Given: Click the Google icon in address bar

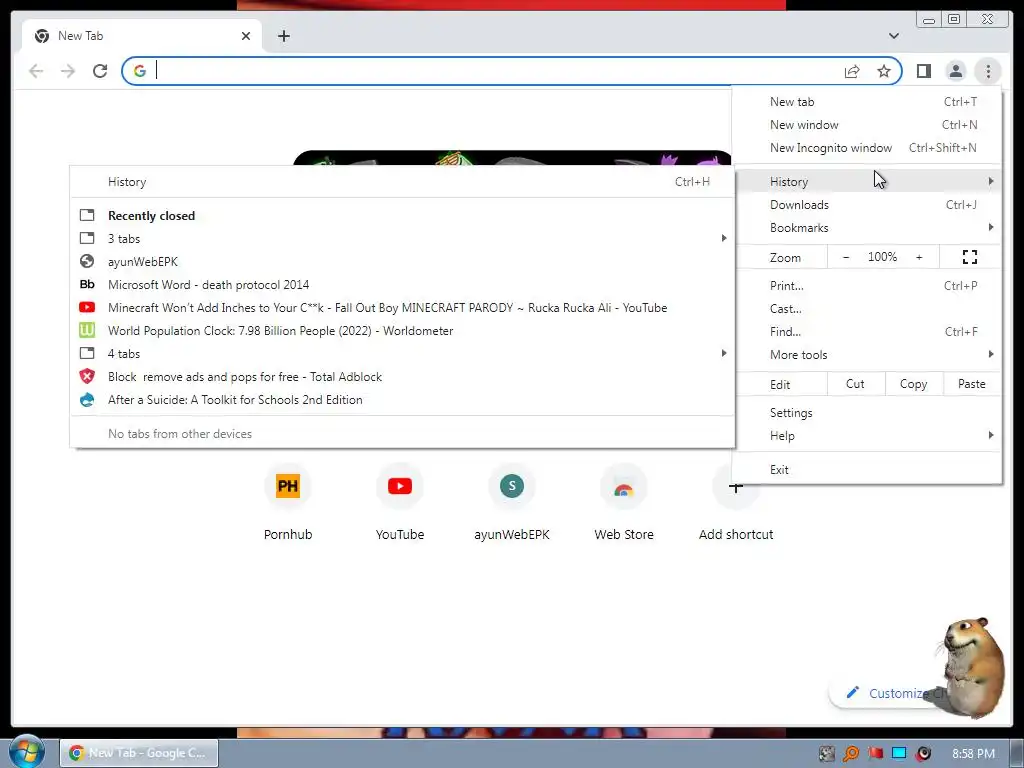Looking at the screenshot, I should pyautogui.click(x=140, y=71).
